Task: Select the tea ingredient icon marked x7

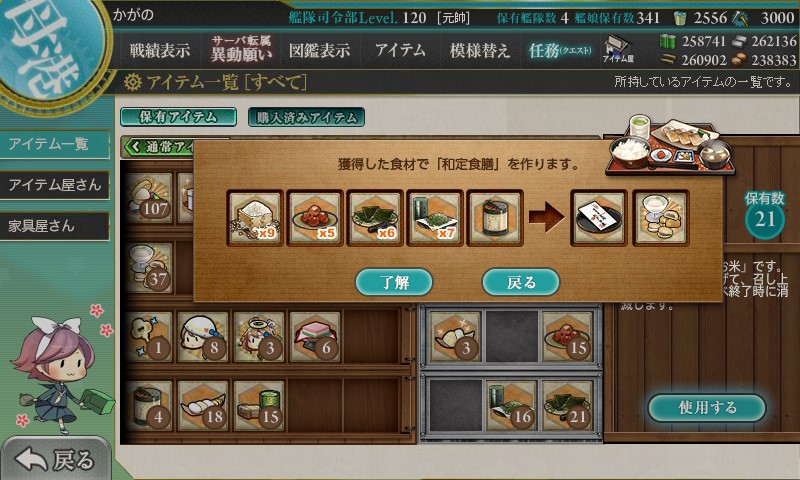Action: pos(435,218)
